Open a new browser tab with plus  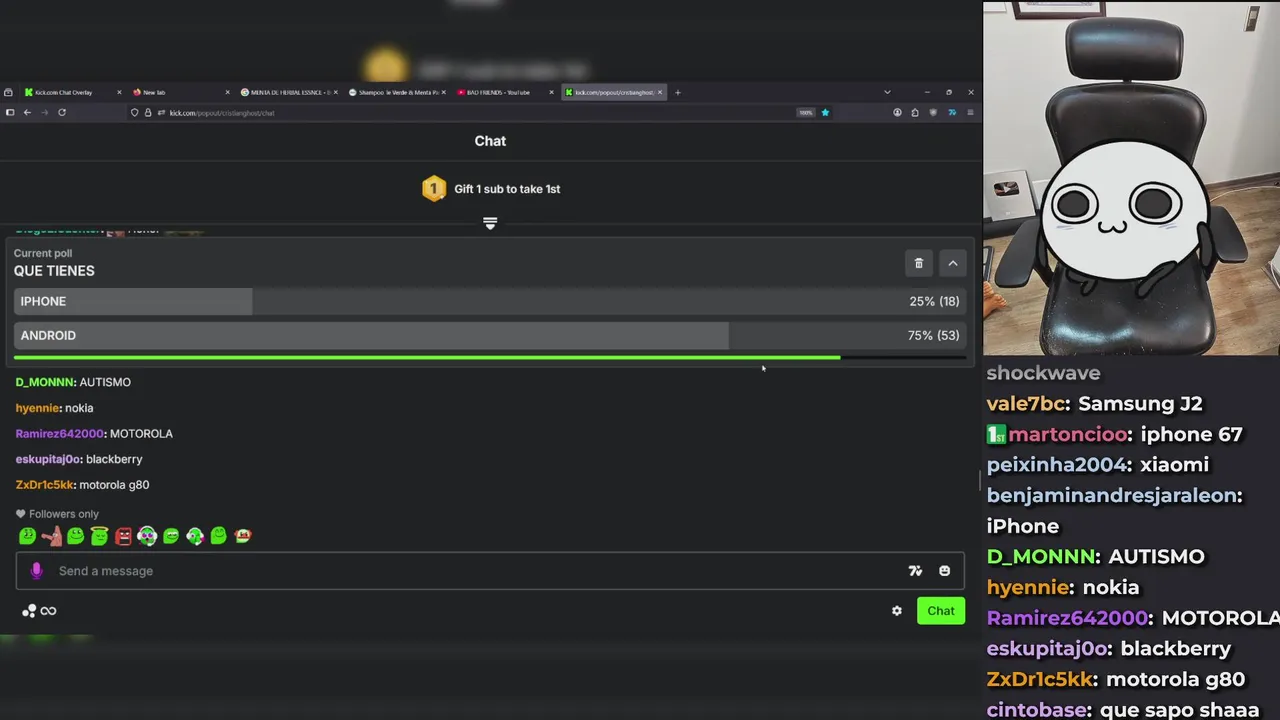point(678,92)
